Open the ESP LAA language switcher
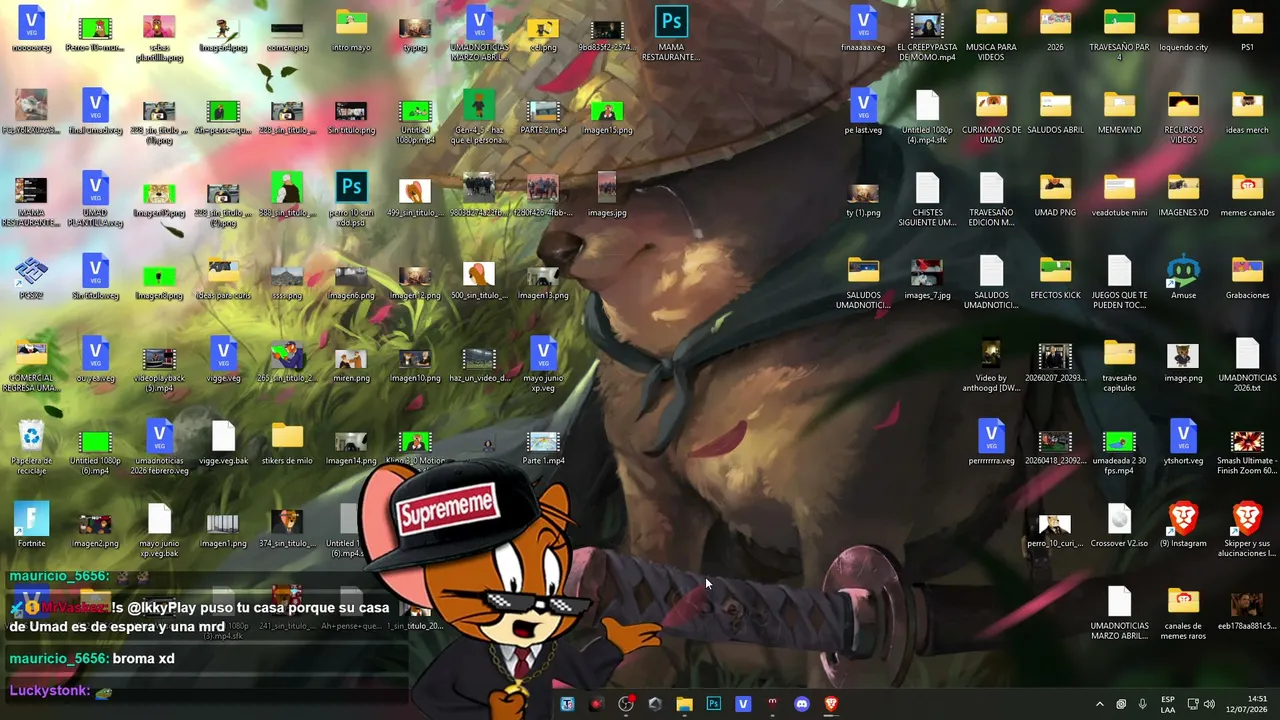 1168,704
